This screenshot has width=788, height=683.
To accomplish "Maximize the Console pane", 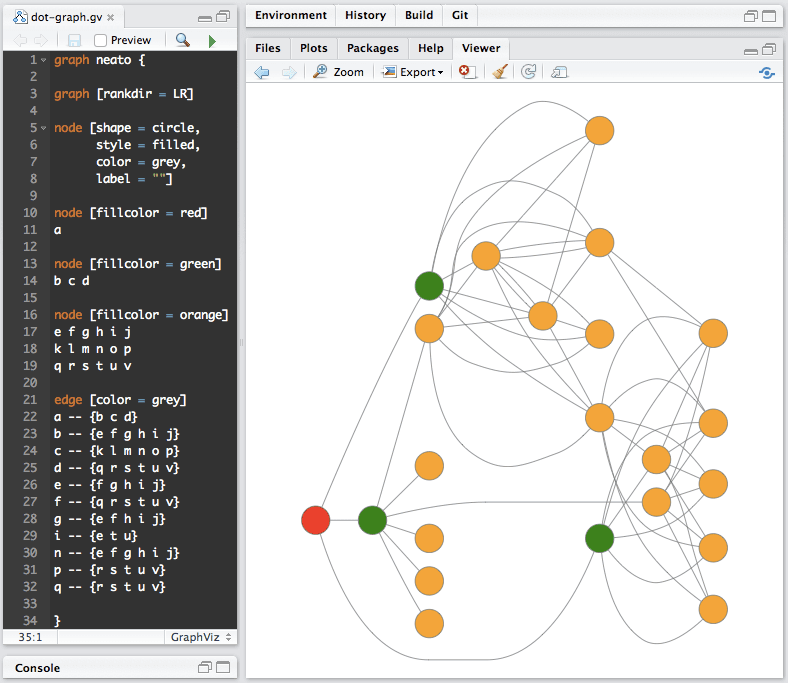I will (x=223, y=667).
